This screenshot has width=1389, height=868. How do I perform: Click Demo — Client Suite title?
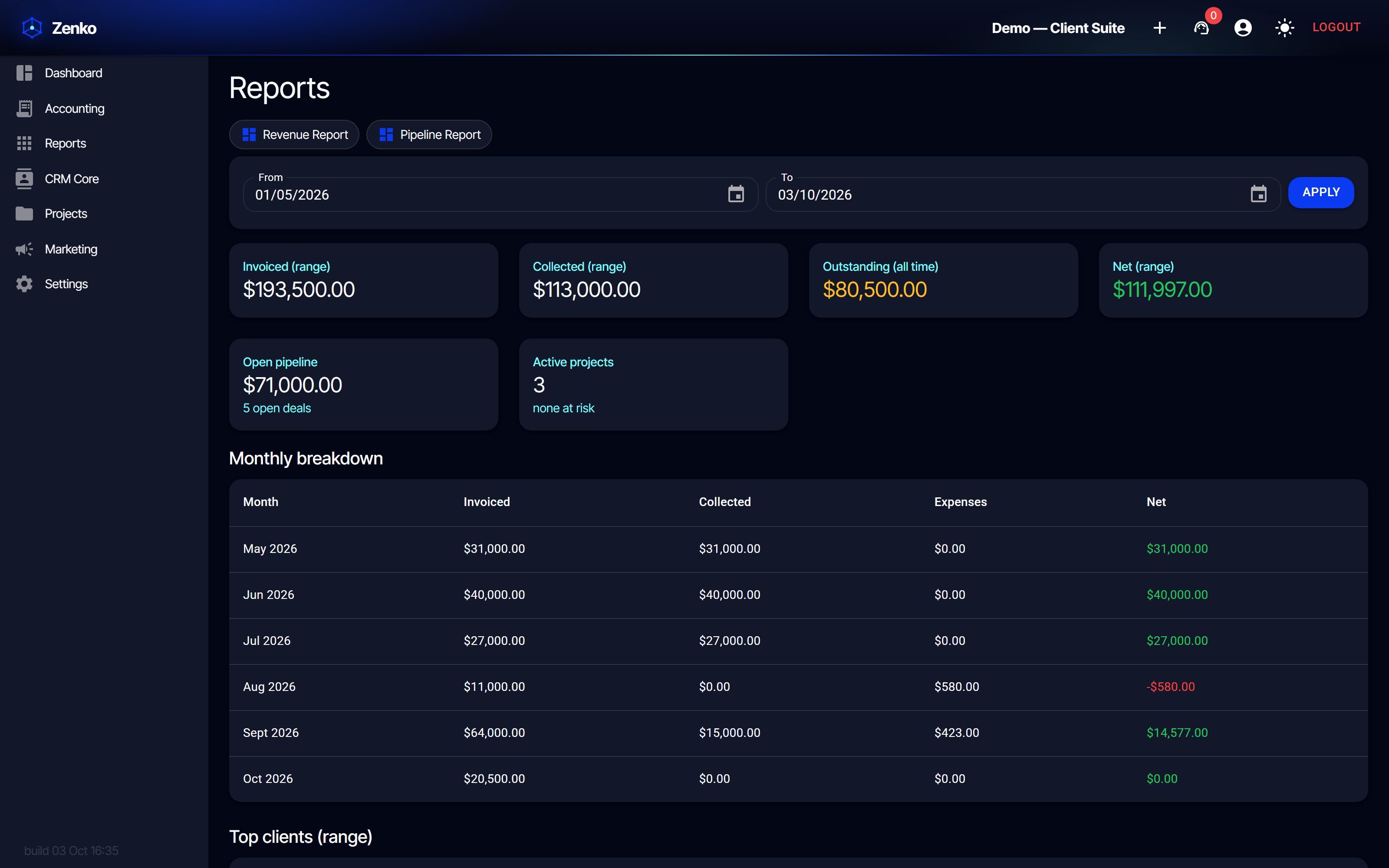1058,27
